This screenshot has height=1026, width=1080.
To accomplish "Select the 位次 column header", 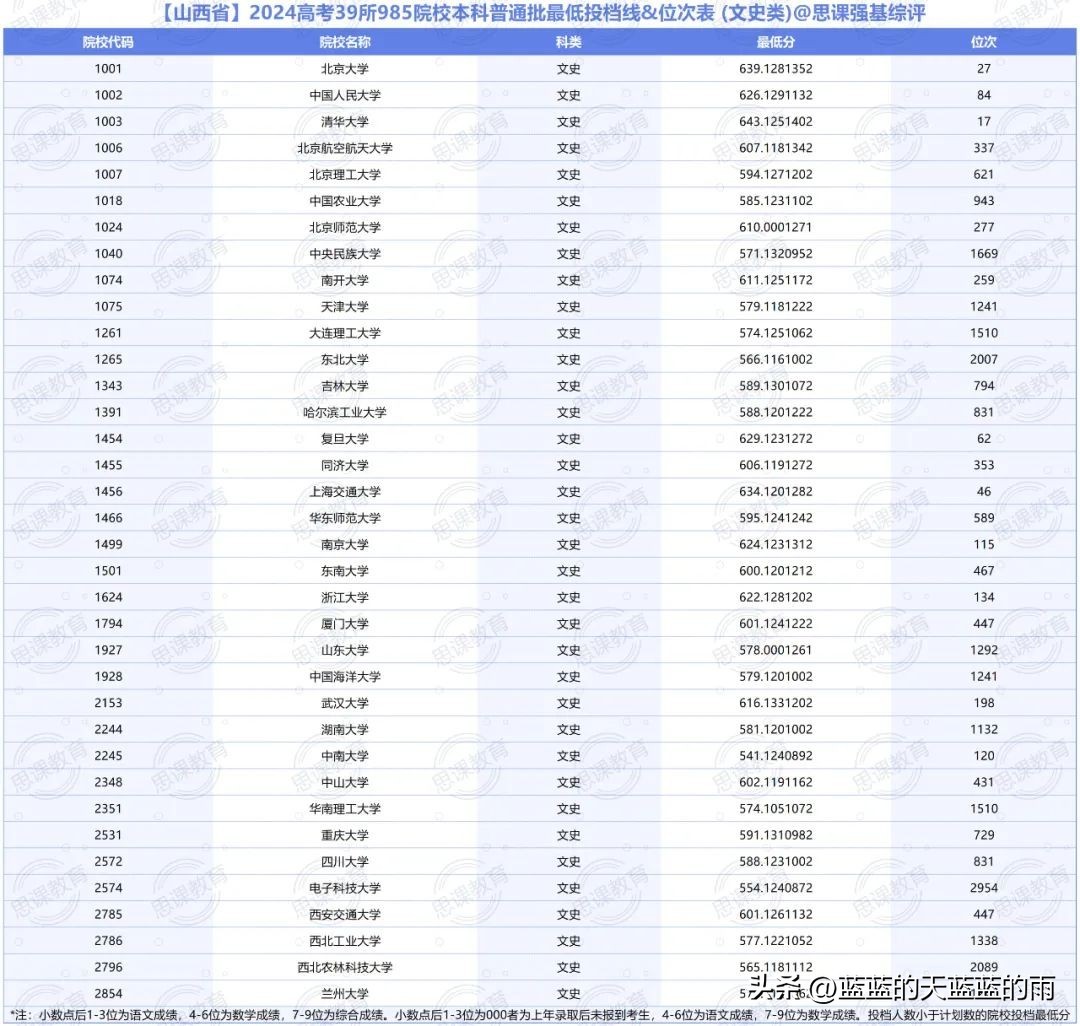I will (984, 42).
